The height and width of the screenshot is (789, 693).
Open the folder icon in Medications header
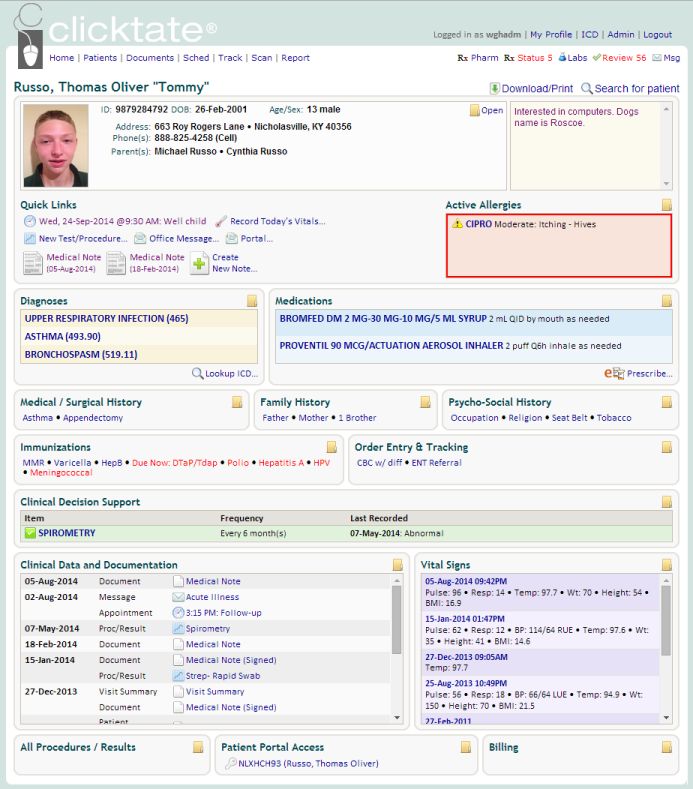[667, 301]
